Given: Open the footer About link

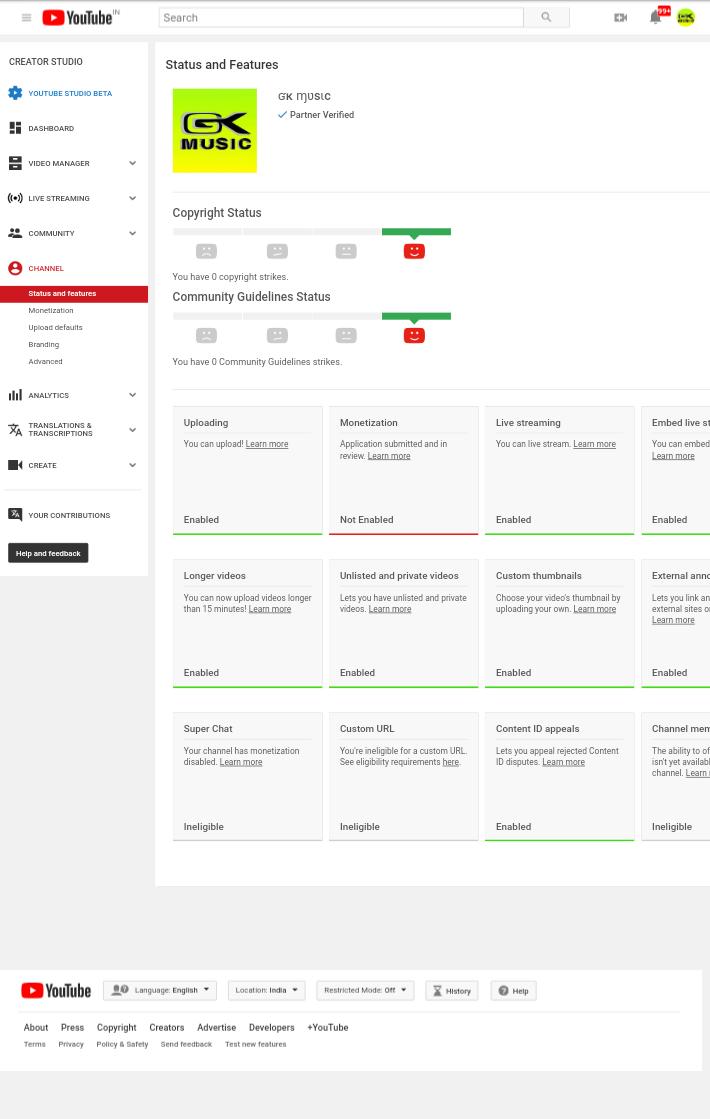Looking at the screenshot, I should pyautogui.click(x=36, y=1028).
